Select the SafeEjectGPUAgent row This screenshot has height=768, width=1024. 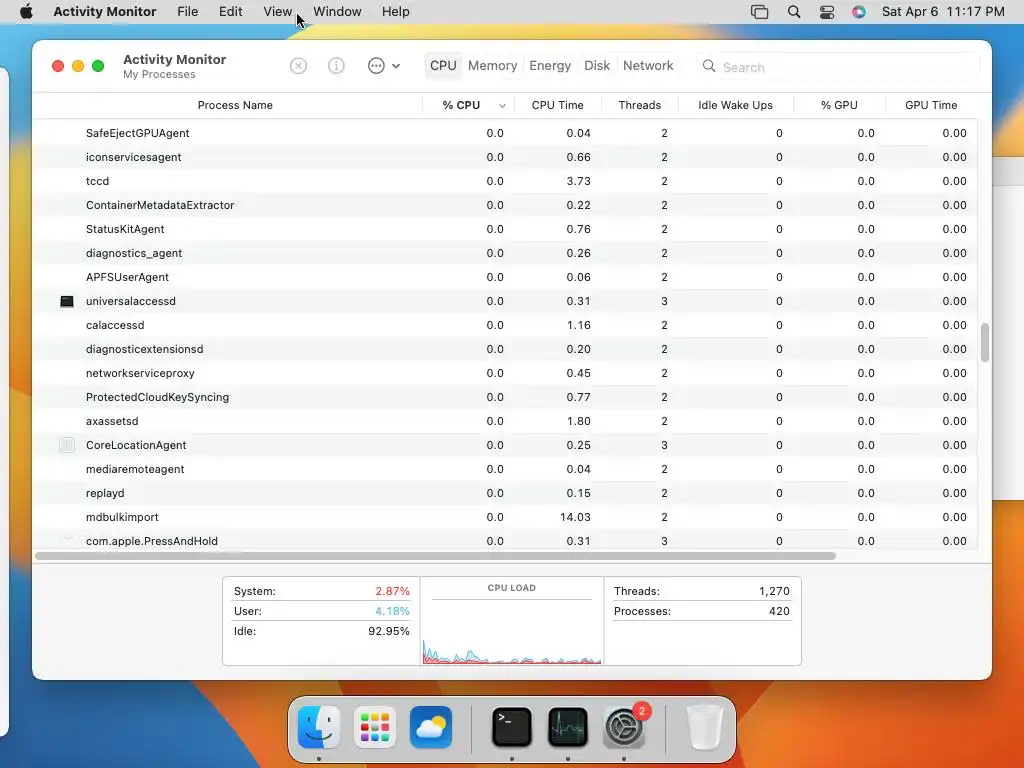(505, 133)
